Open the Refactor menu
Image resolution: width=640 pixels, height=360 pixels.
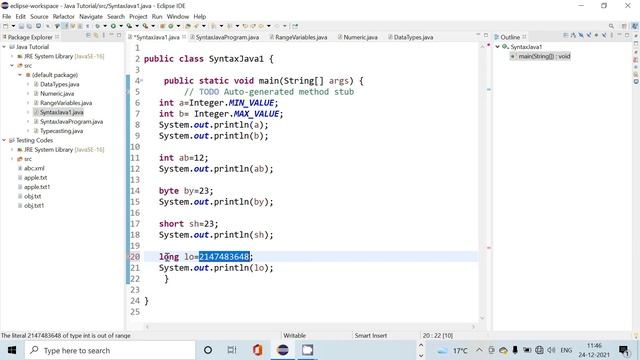click(x=63, y=16)
